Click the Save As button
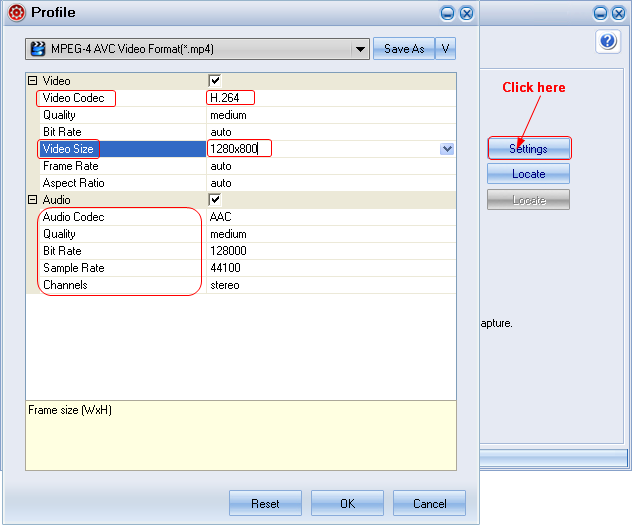This screenshot has height=525, width=632. click(x=404, y=49)
